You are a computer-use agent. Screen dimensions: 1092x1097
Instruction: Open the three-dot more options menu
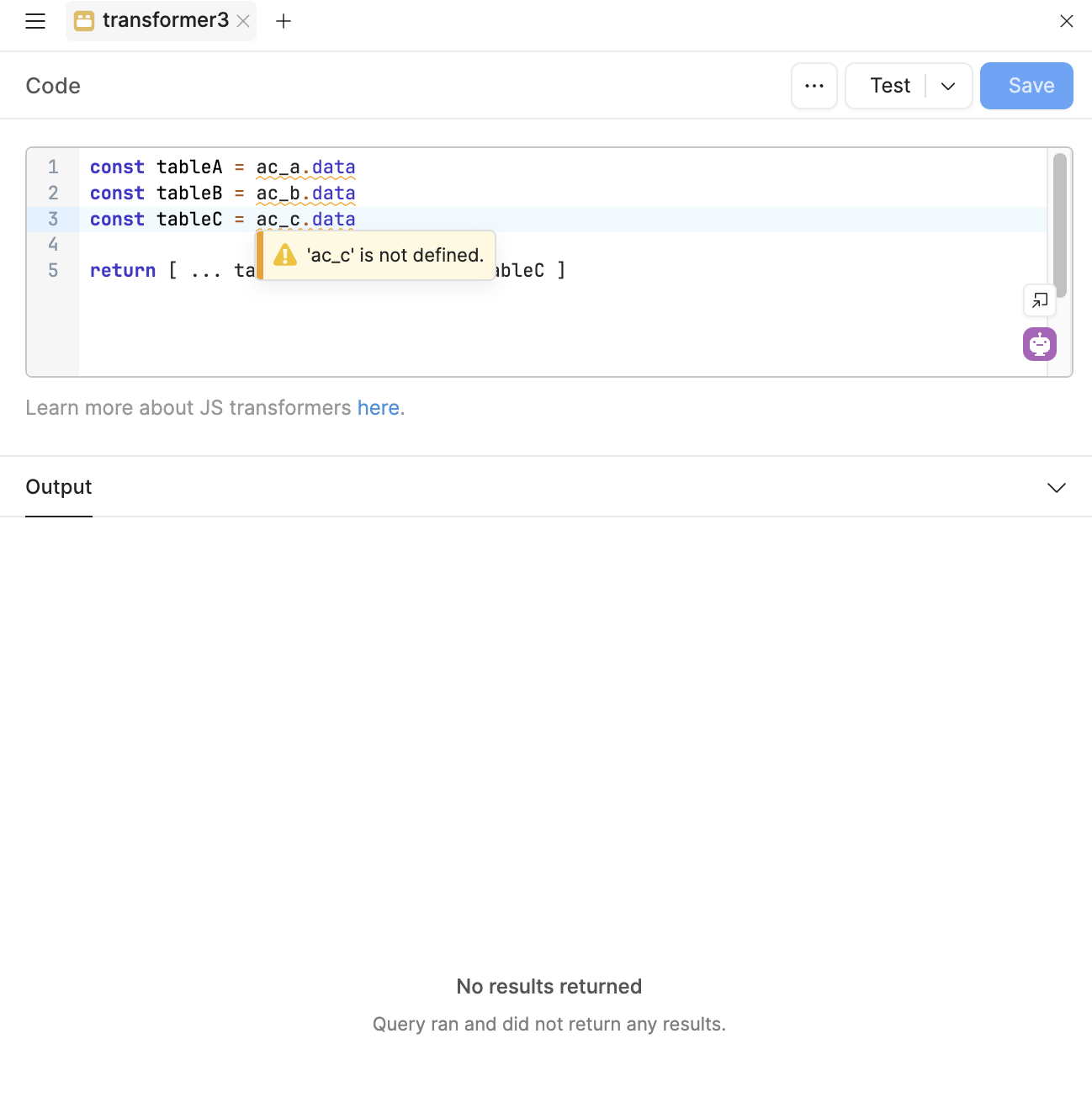click(814, 86)
